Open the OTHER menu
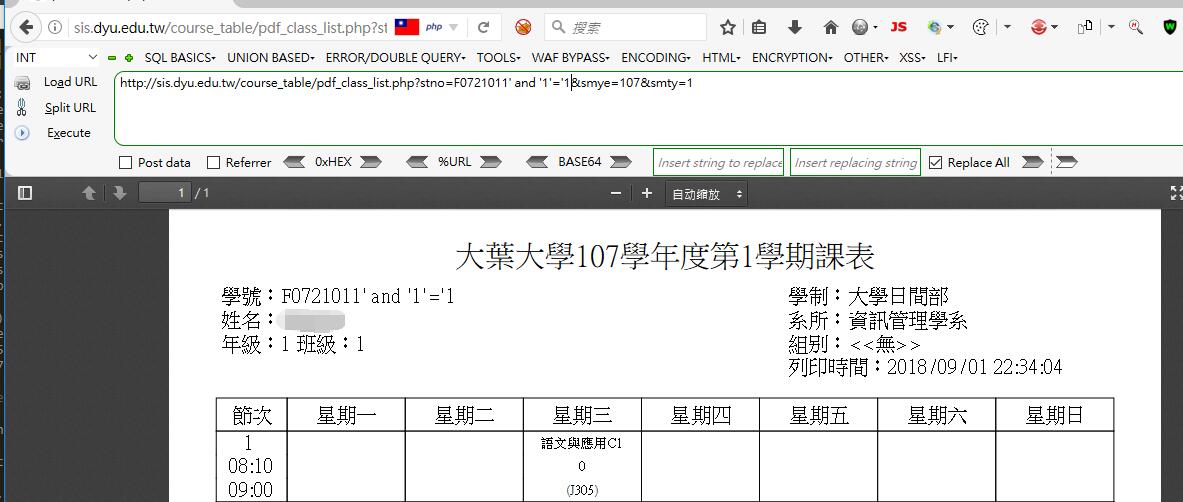This screenshot has width=1183, height=502. tap(866, 57)
